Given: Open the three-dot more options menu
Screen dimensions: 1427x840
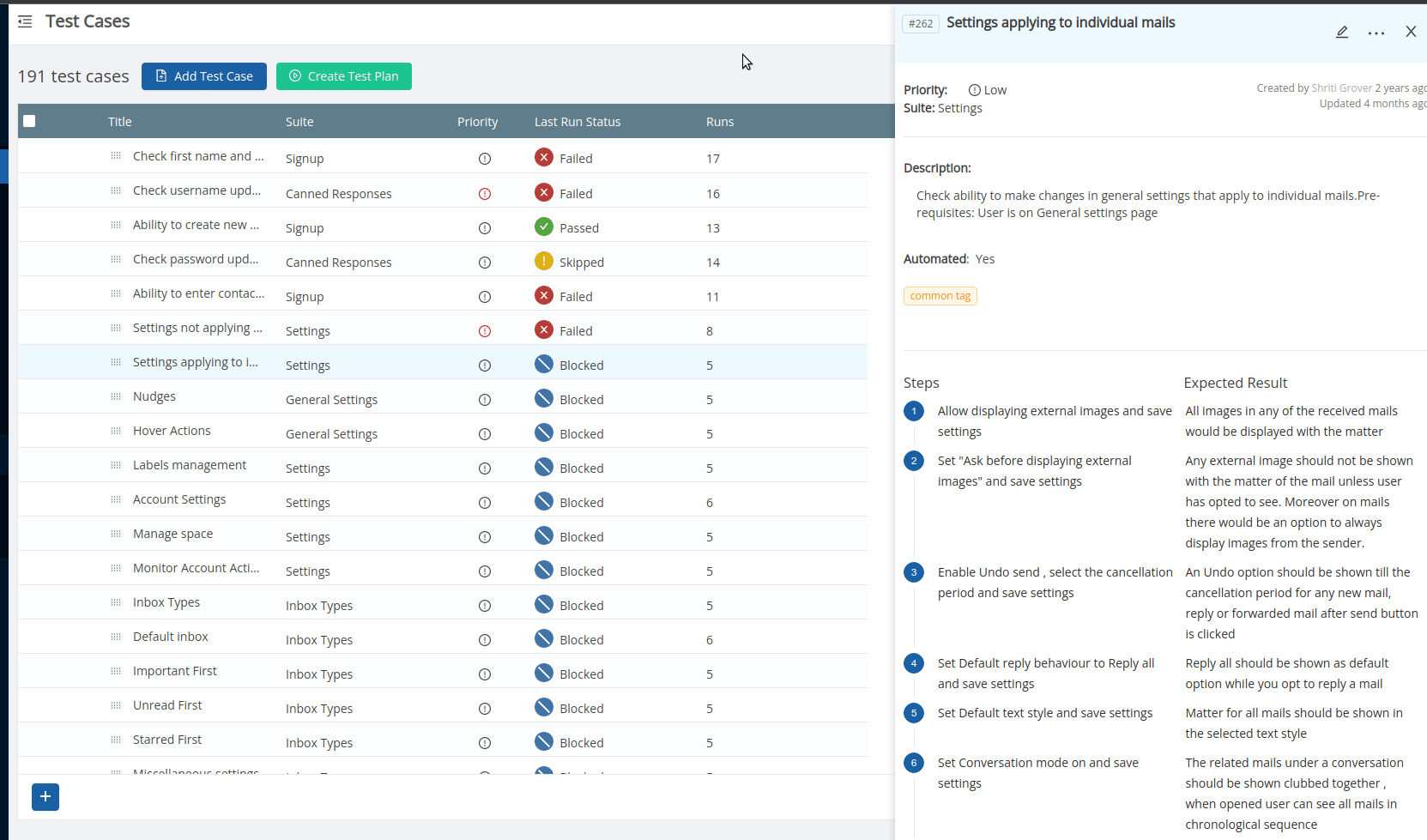Looking at the screenshot, I should [x=1376, y=33].
